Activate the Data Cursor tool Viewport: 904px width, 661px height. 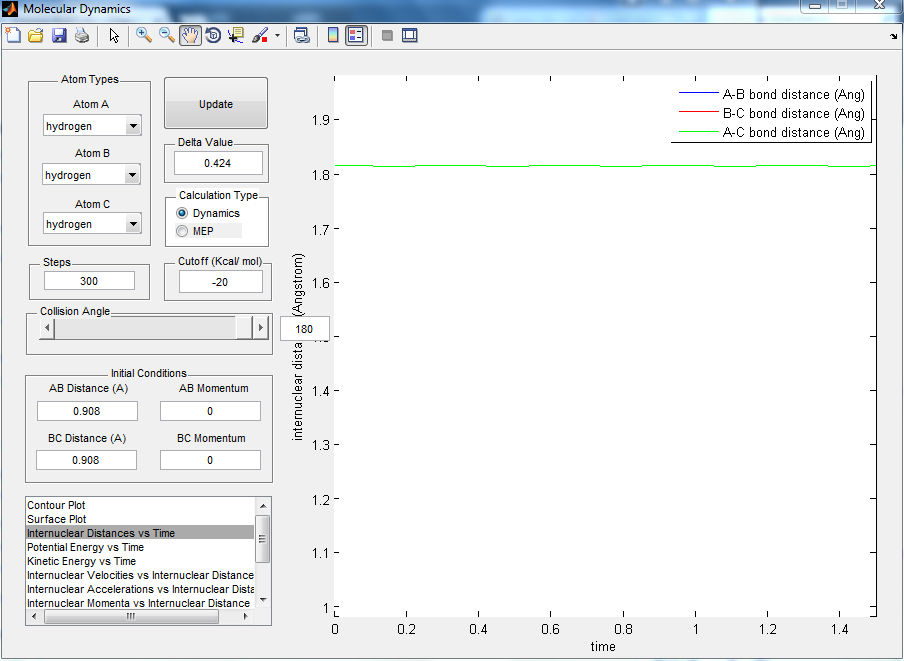click(x=236, y=36)
